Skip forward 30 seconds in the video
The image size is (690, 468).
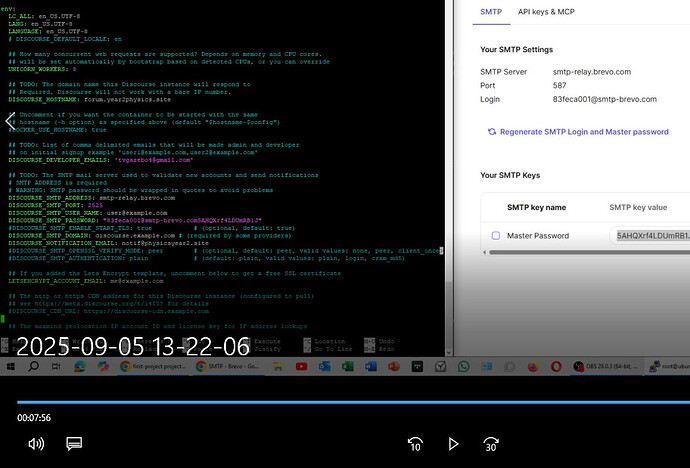tap(491, 444)
